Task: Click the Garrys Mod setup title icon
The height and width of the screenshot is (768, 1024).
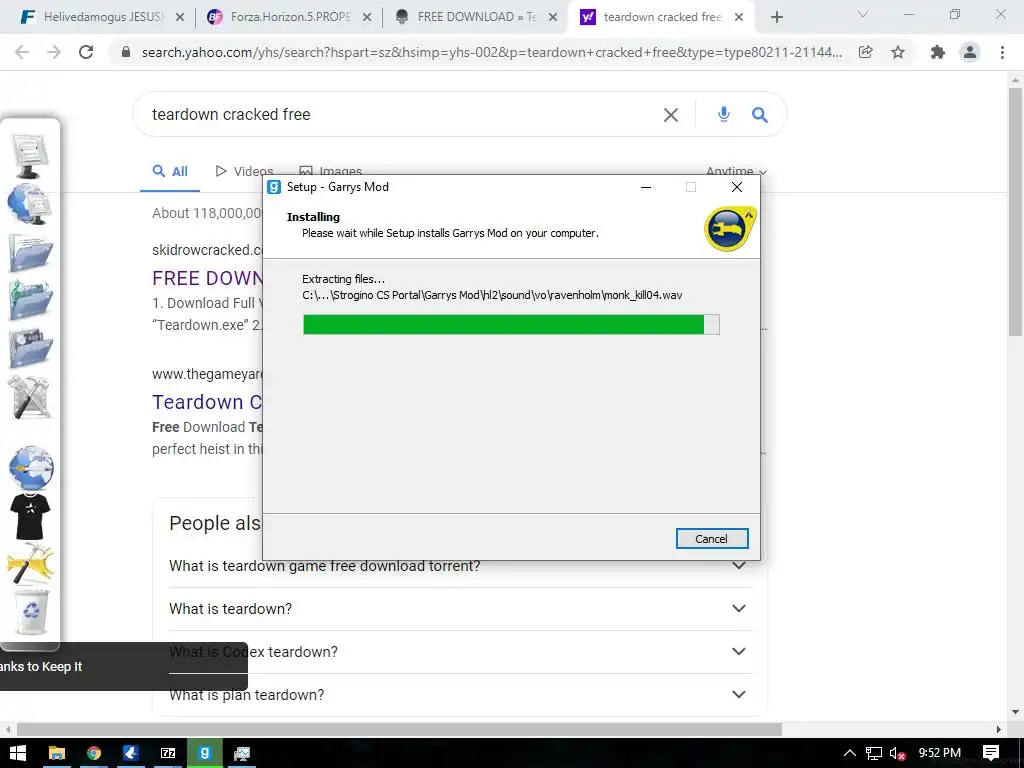Action: [274, 187]
